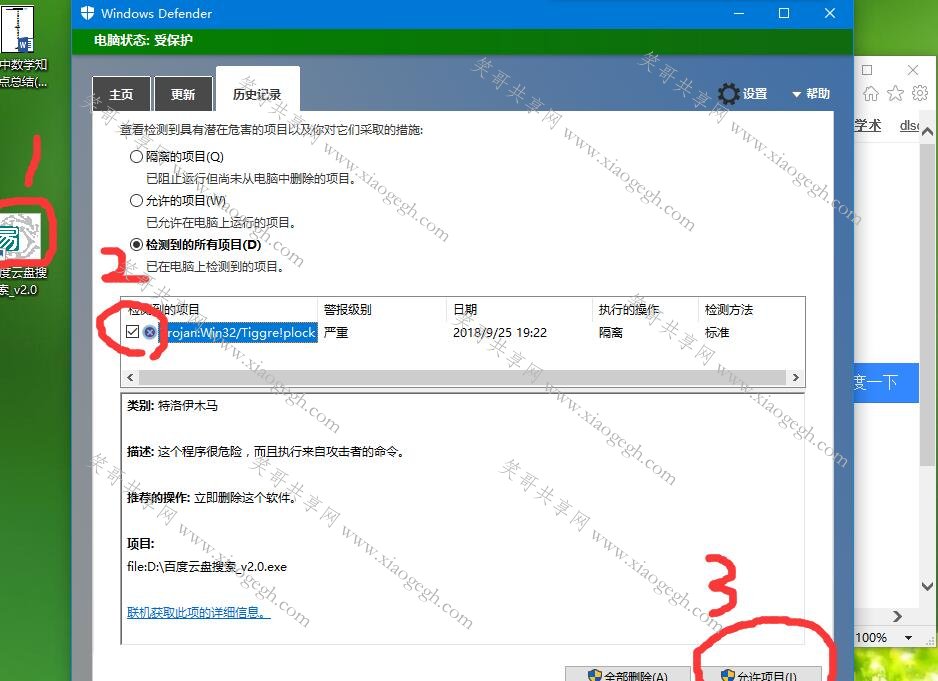Click the 允许项目(L) button
Viewport: 938px width, 681px height.
tap(760, 675)
